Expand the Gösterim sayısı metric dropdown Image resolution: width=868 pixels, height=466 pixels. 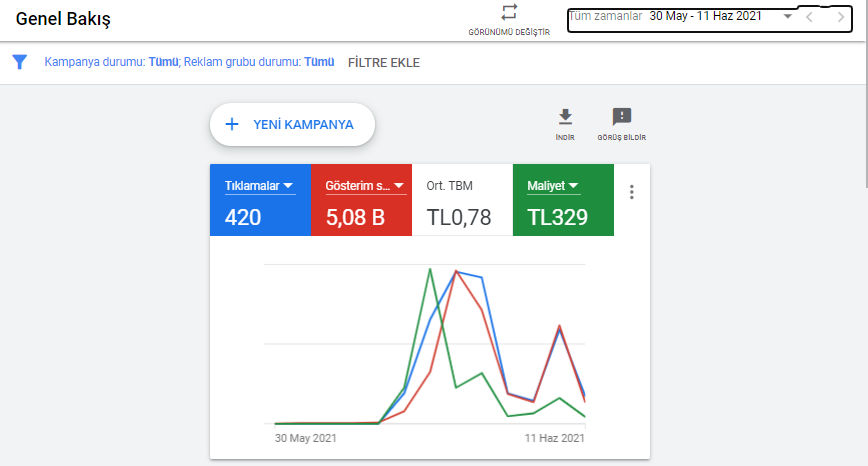(398, 186)
